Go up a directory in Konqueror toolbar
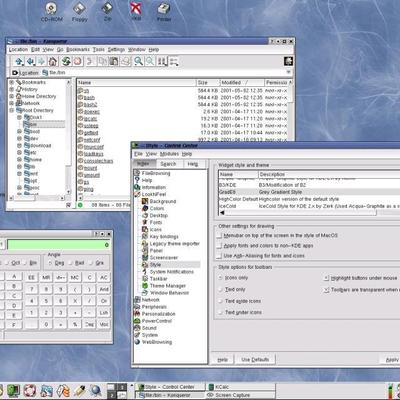400x400 pixels. (x=19, y=61)
